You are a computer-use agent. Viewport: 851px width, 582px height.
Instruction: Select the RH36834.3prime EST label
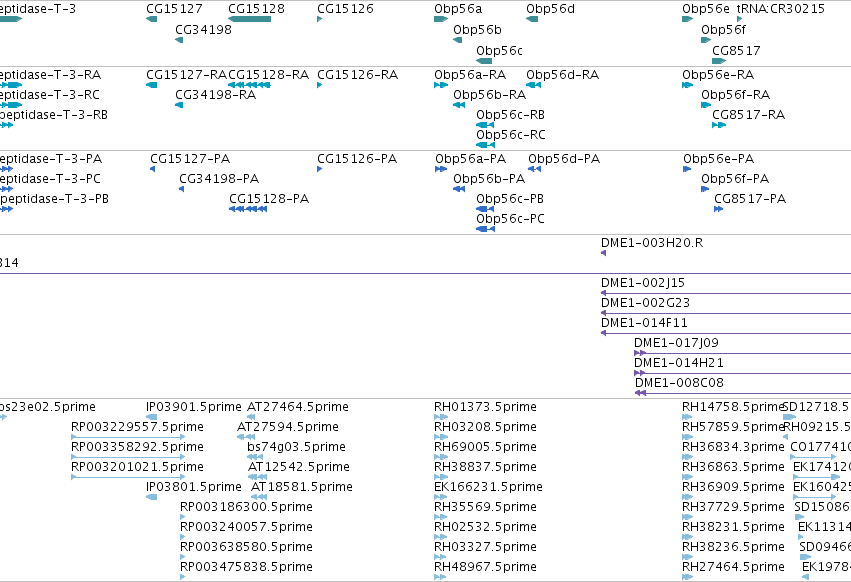(733, 447)
